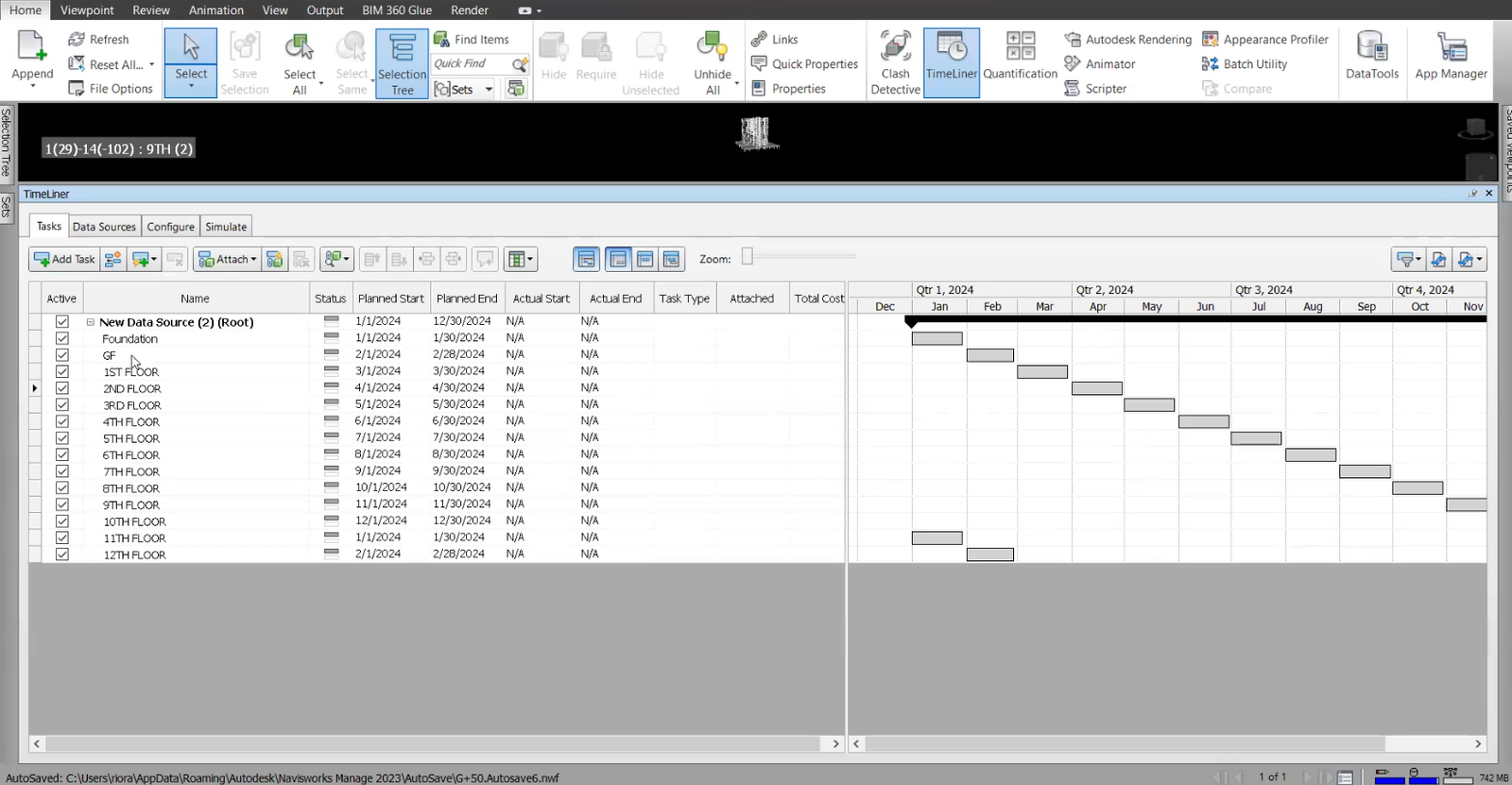Click the Attach Current Selection icon next to Attach
The width and height of the screenshot is (1512, 785).
275,259
